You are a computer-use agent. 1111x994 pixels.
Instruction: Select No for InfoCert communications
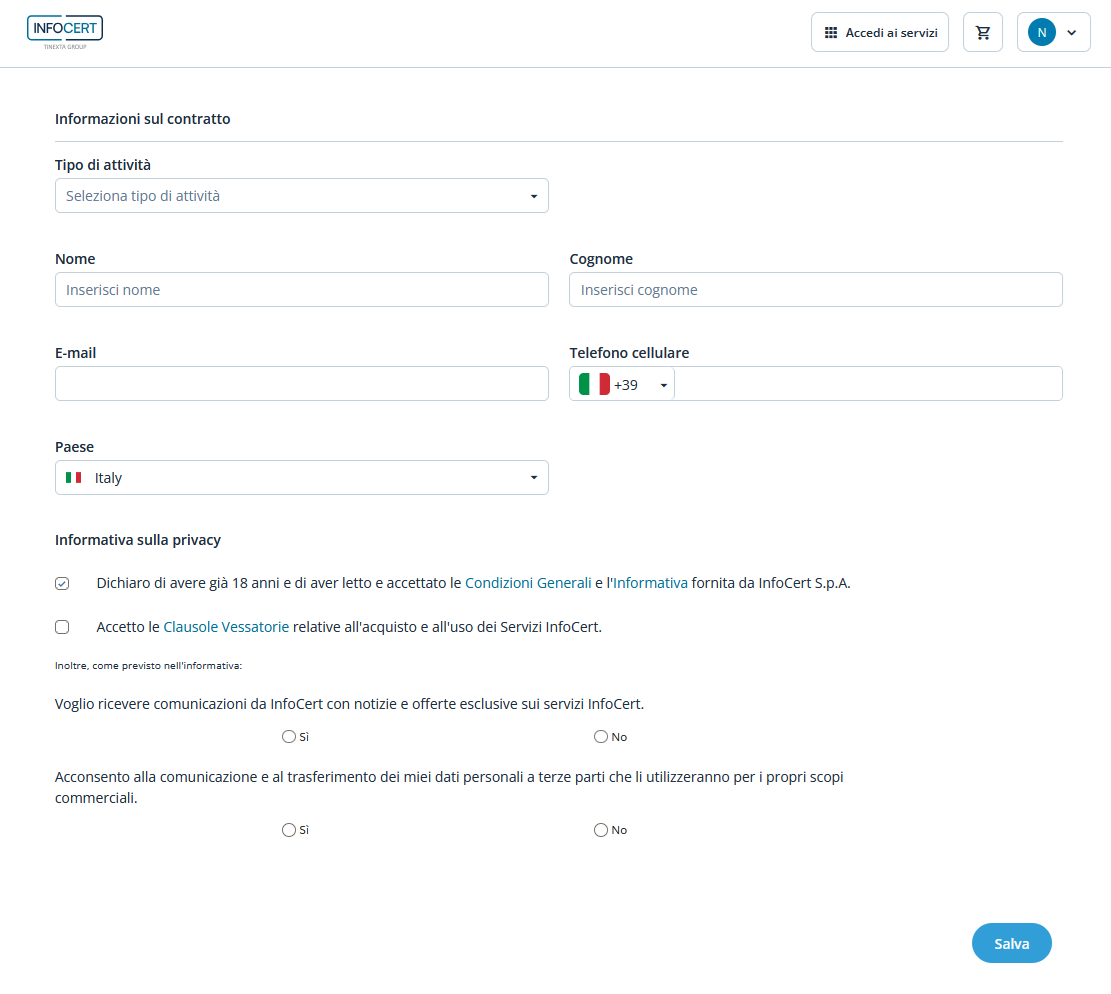tap(601, 737)
